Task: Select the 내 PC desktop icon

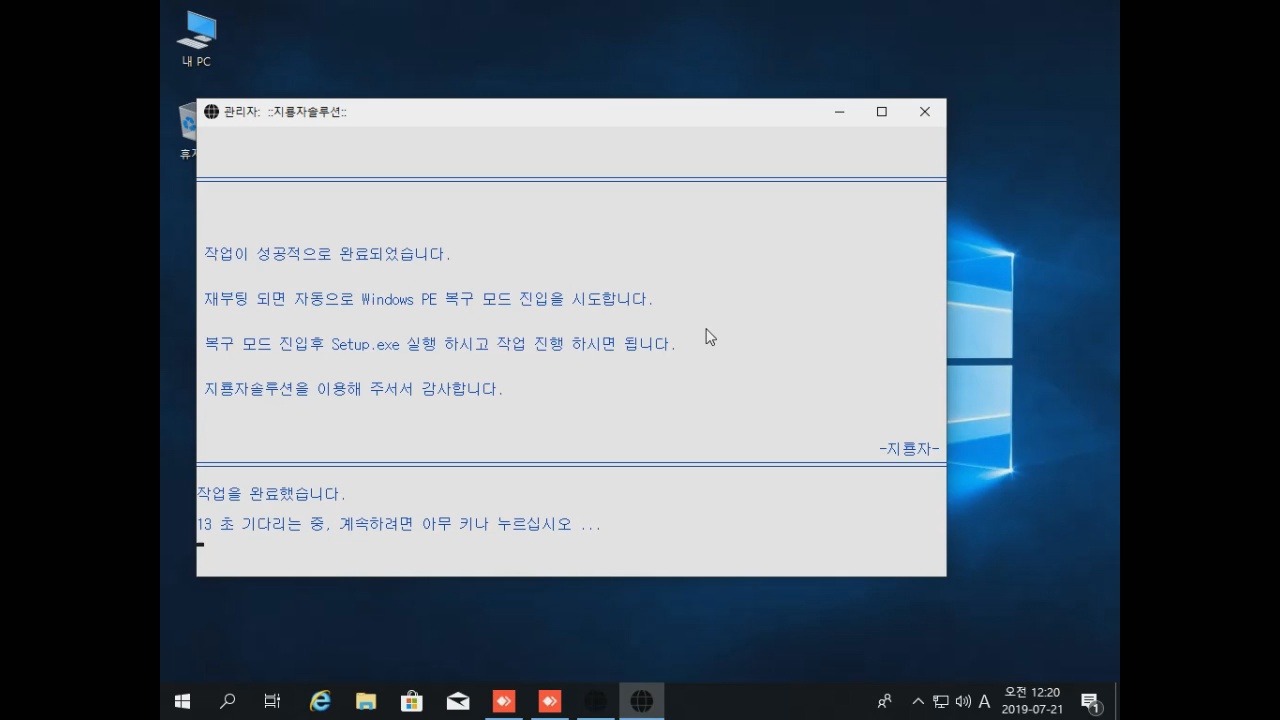Action: click(x=196, y=40)
